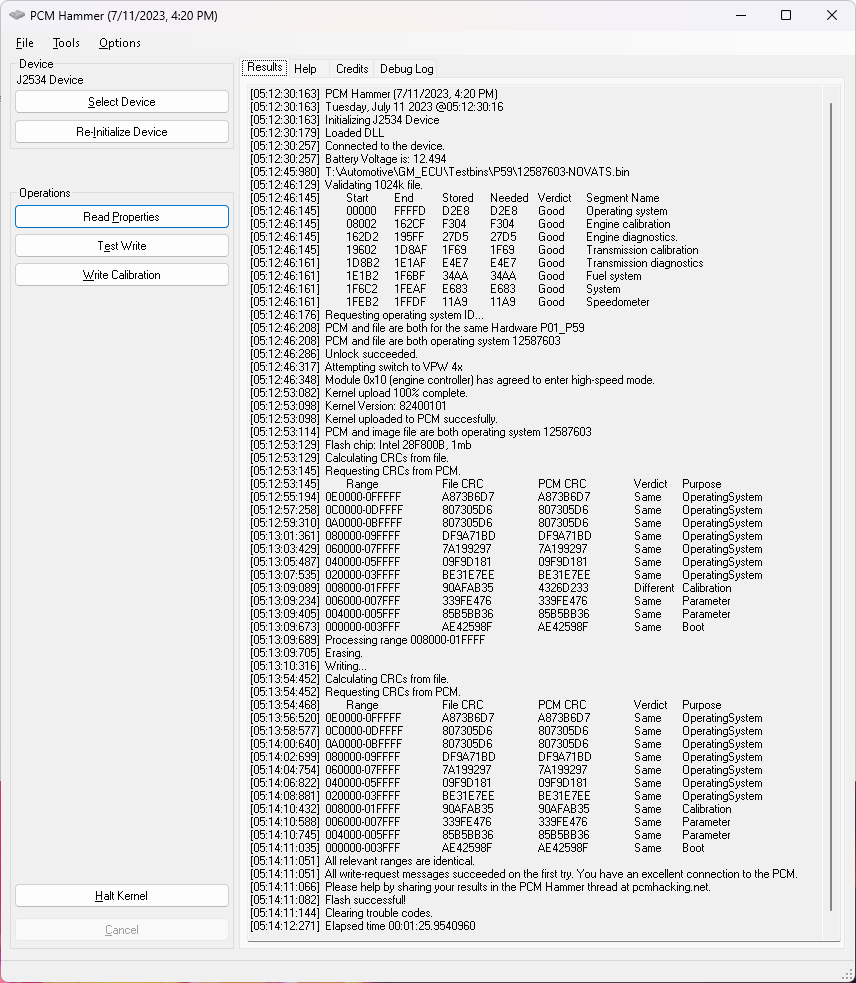
Task: Maximize the PCM Hammer window
Action: click(786, 15)
